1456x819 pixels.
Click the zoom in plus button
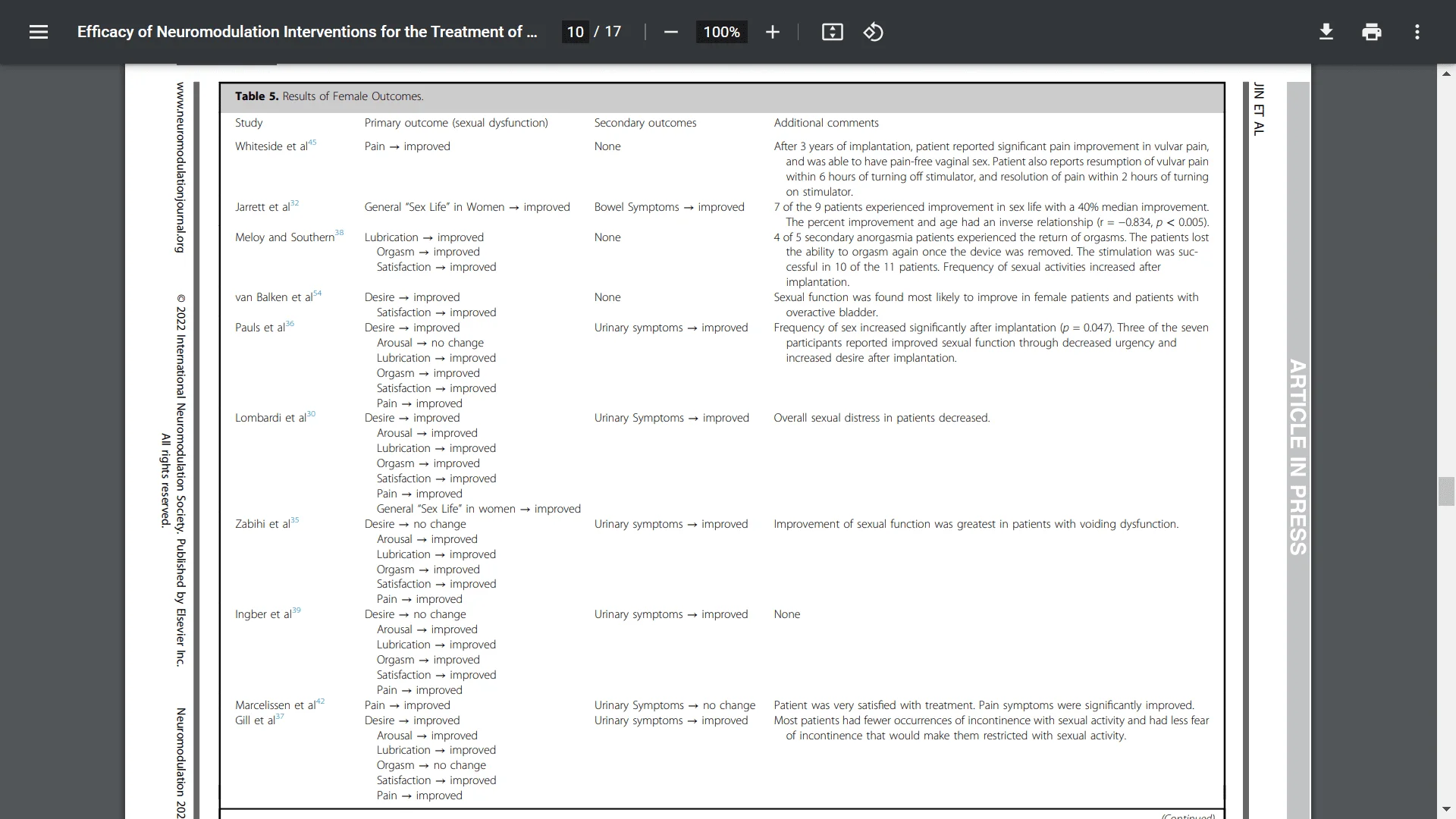click(772, 32)
